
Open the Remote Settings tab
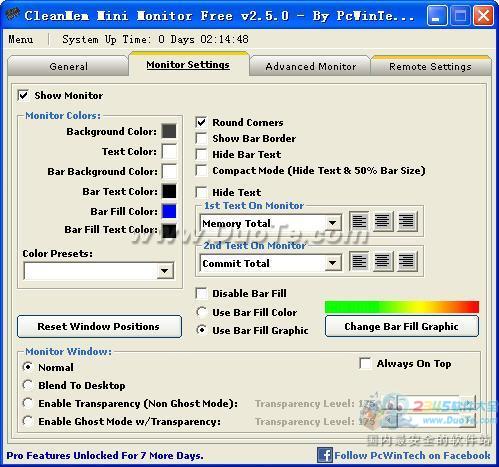coord(430,66)
